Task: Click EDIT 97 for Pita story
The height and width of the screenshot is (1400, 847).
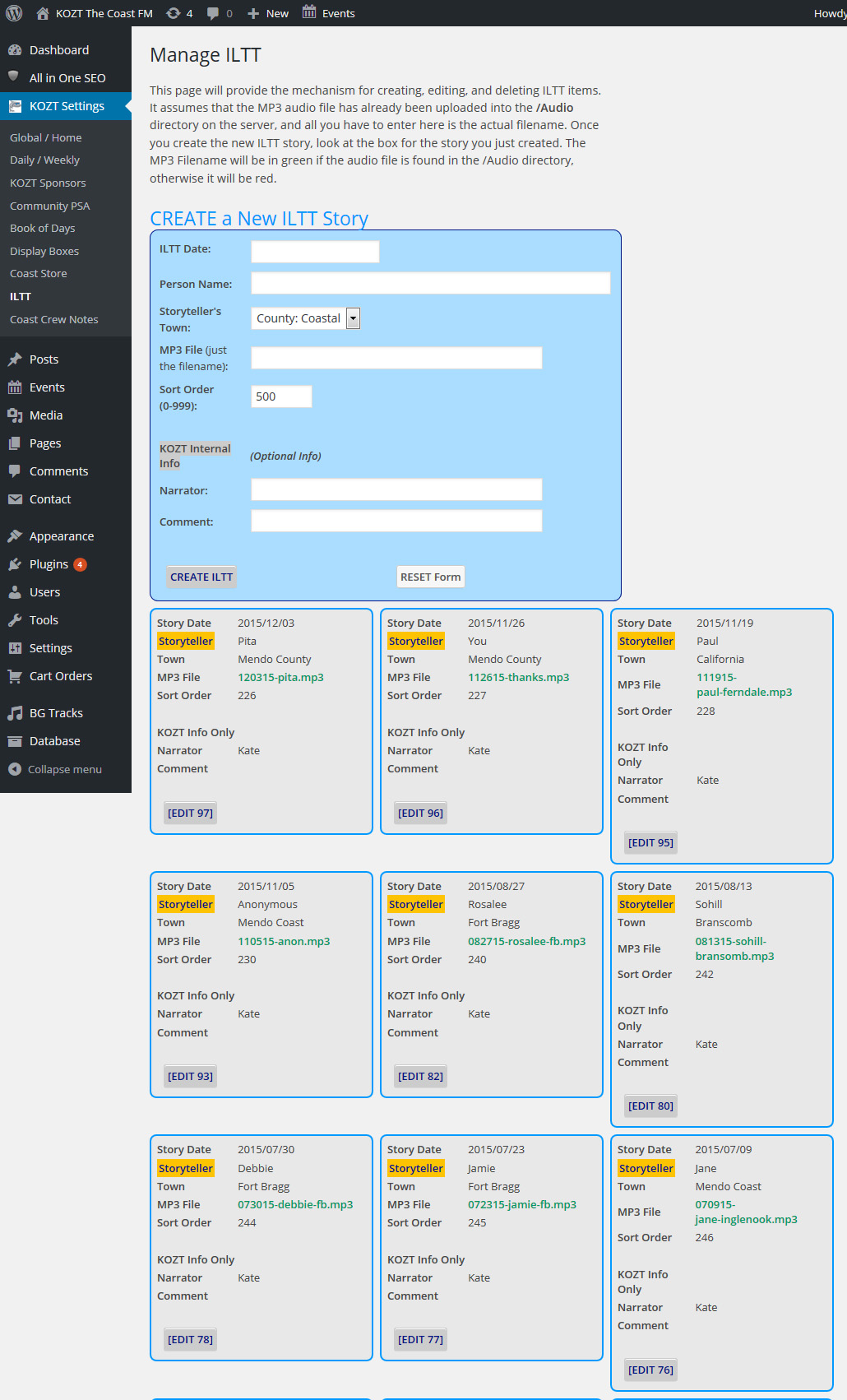Action: point(190,813)
